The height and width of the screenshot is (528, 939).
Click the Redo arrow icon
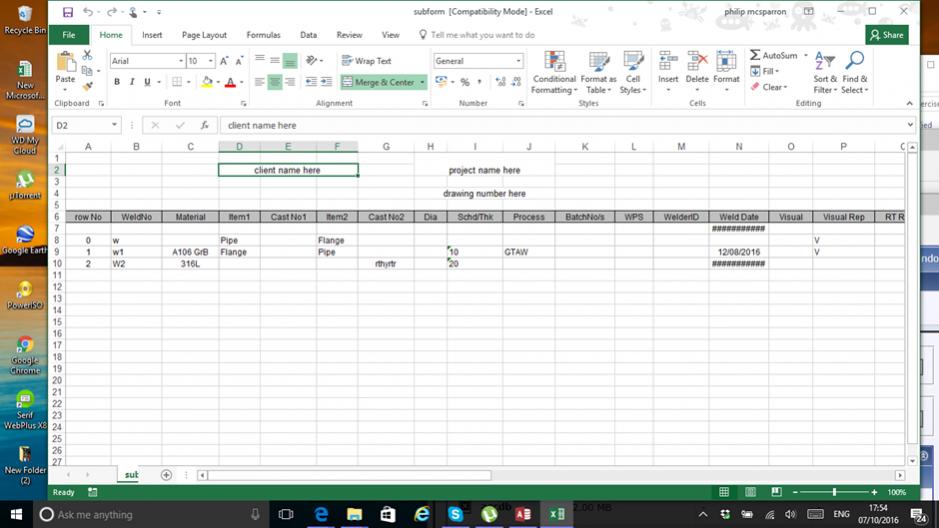pyautogui.click(x=111, y=12)
